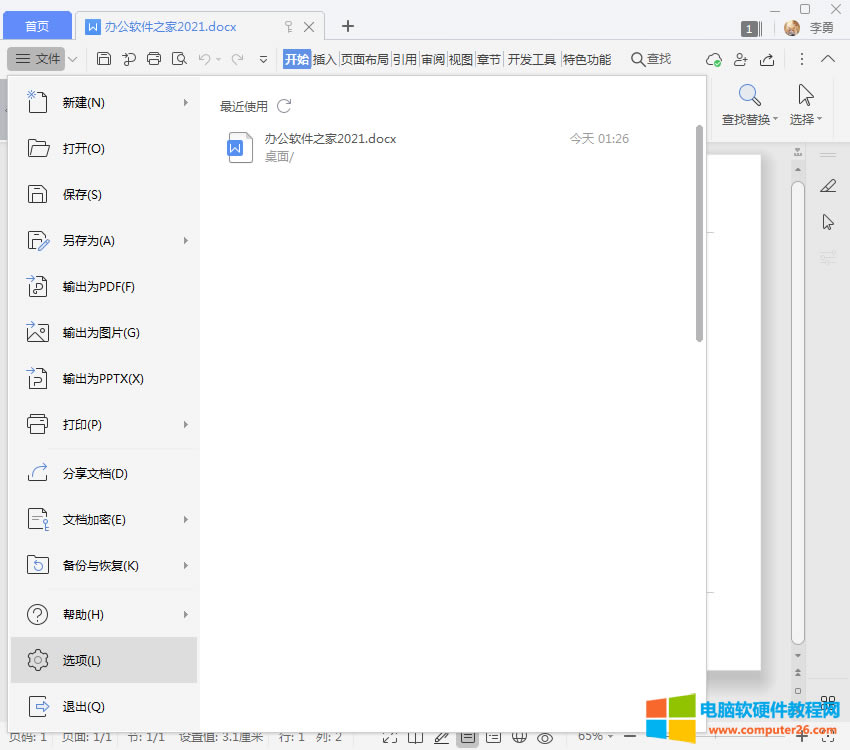Viewport: 850px width, 750px height.
Task: Click the recent files panel vertical scrollbar
Action: pos(699,232)
